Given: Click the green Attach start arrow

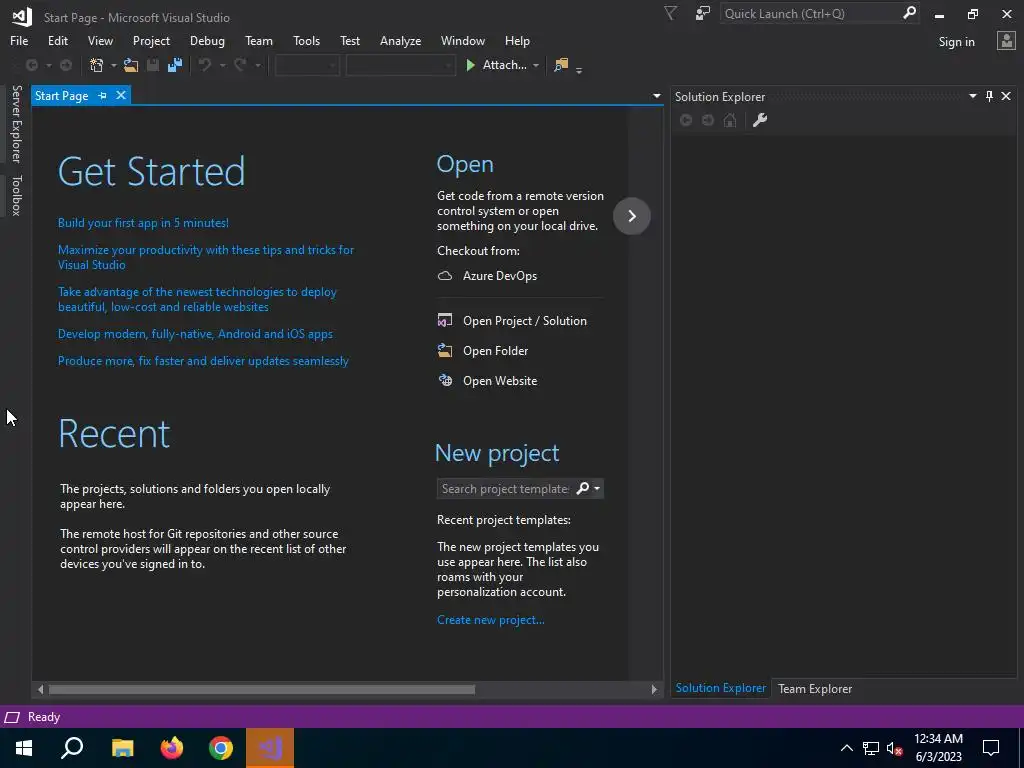Looking at the screenshot, I should point(470,65).
